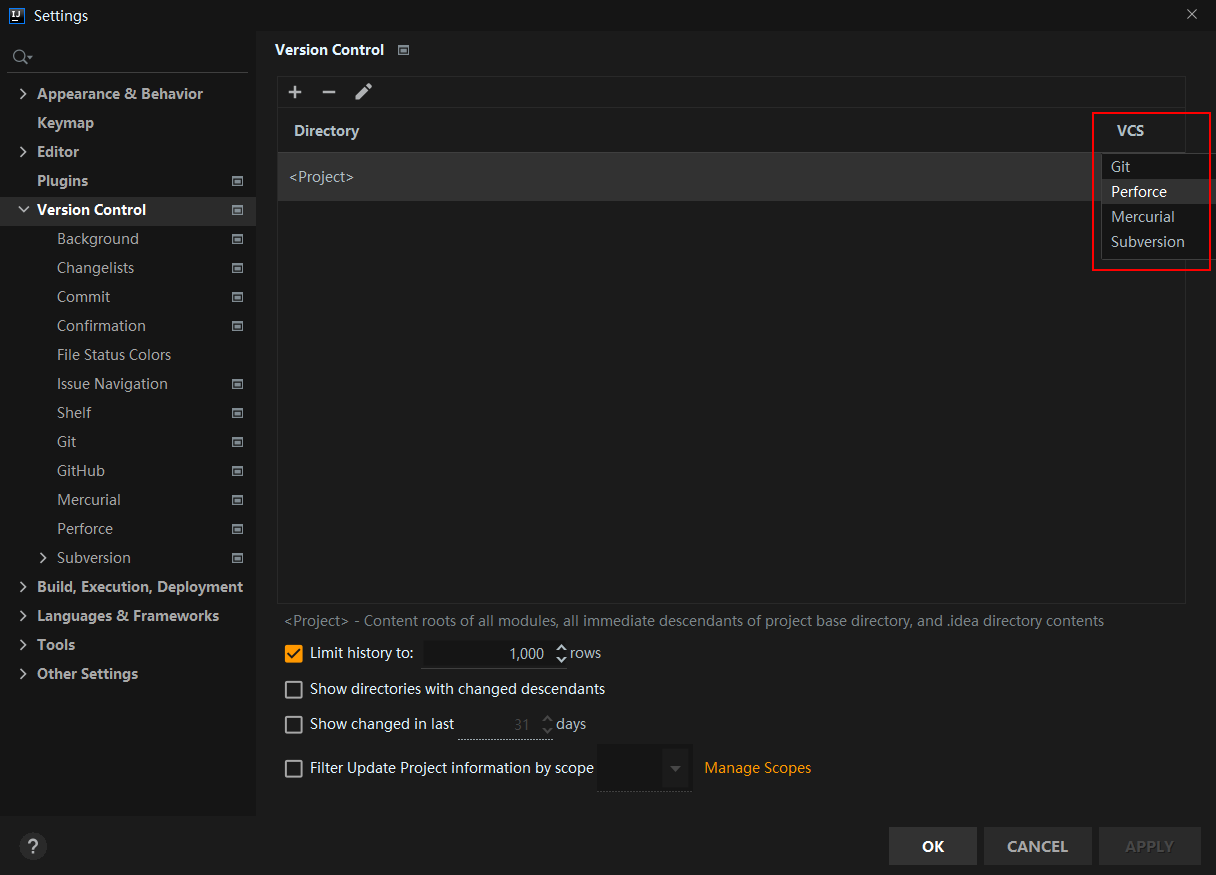Click the days input field showing 31

498,724
